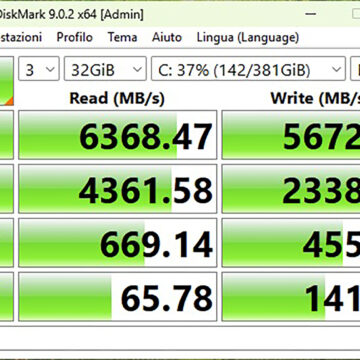This screenshot has height=360, width=360.
Task: Click the read result 669.14
Action: coord(117,243)
